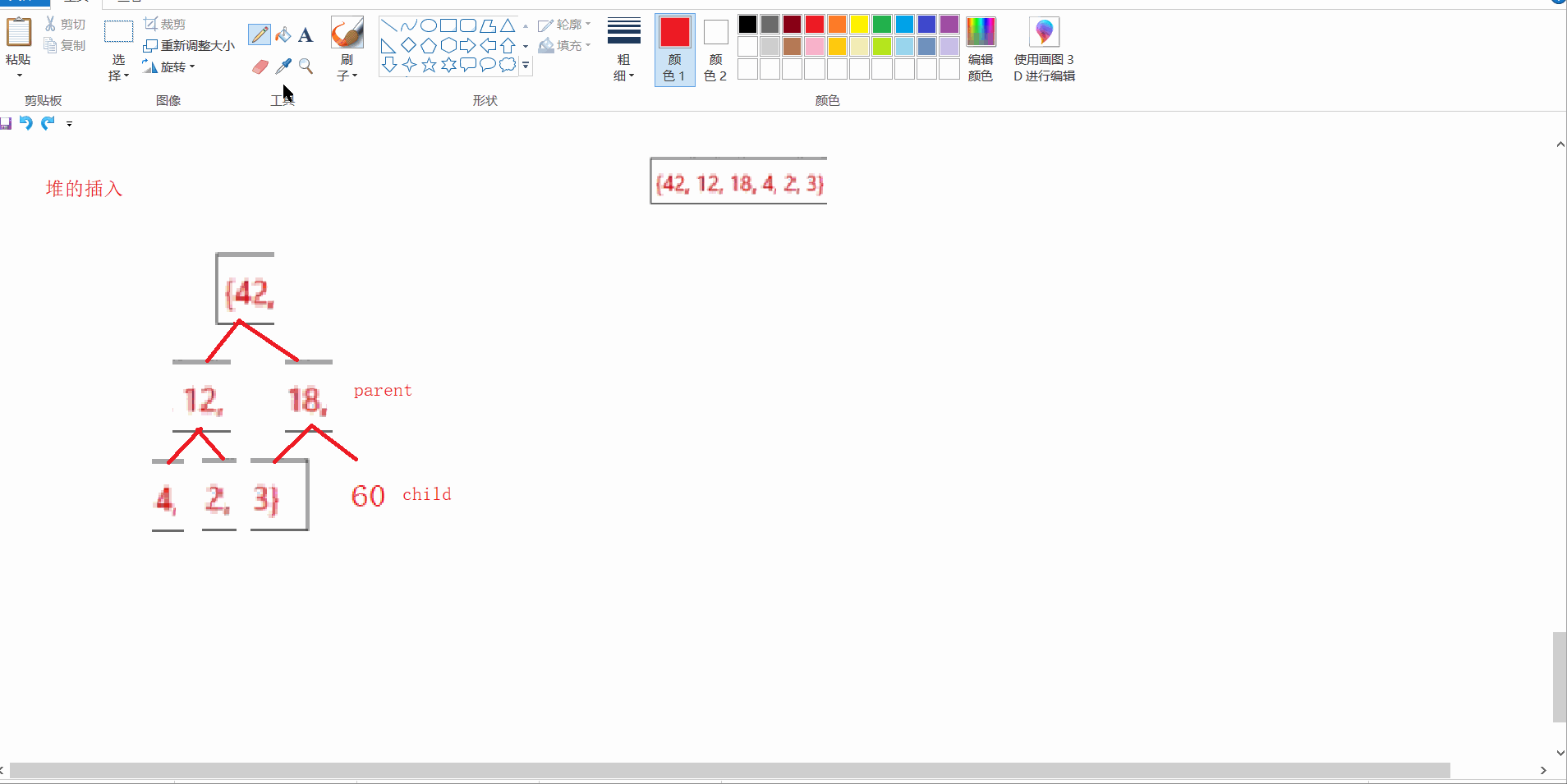Pick the Rectangle shape
Screen dimensions: 1567x784
[x=448, y=25]
